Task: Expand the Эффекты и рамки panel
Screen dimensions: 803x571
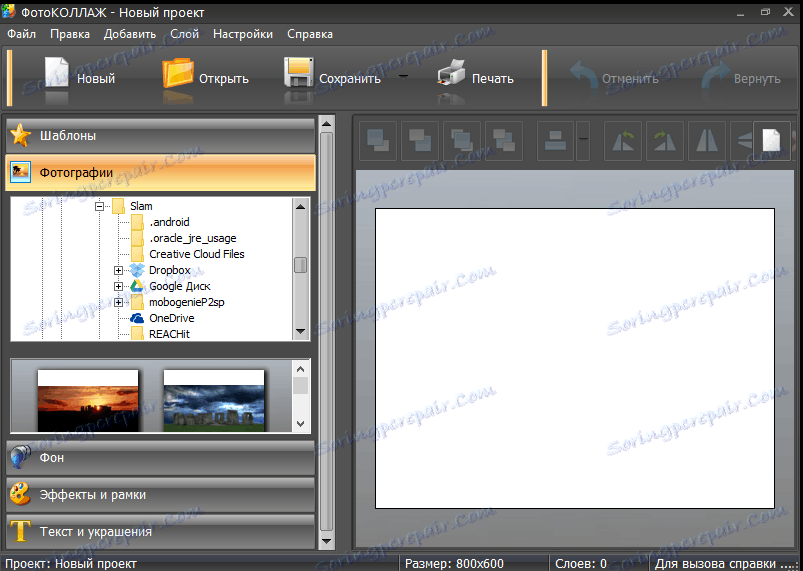Action: 160,495
